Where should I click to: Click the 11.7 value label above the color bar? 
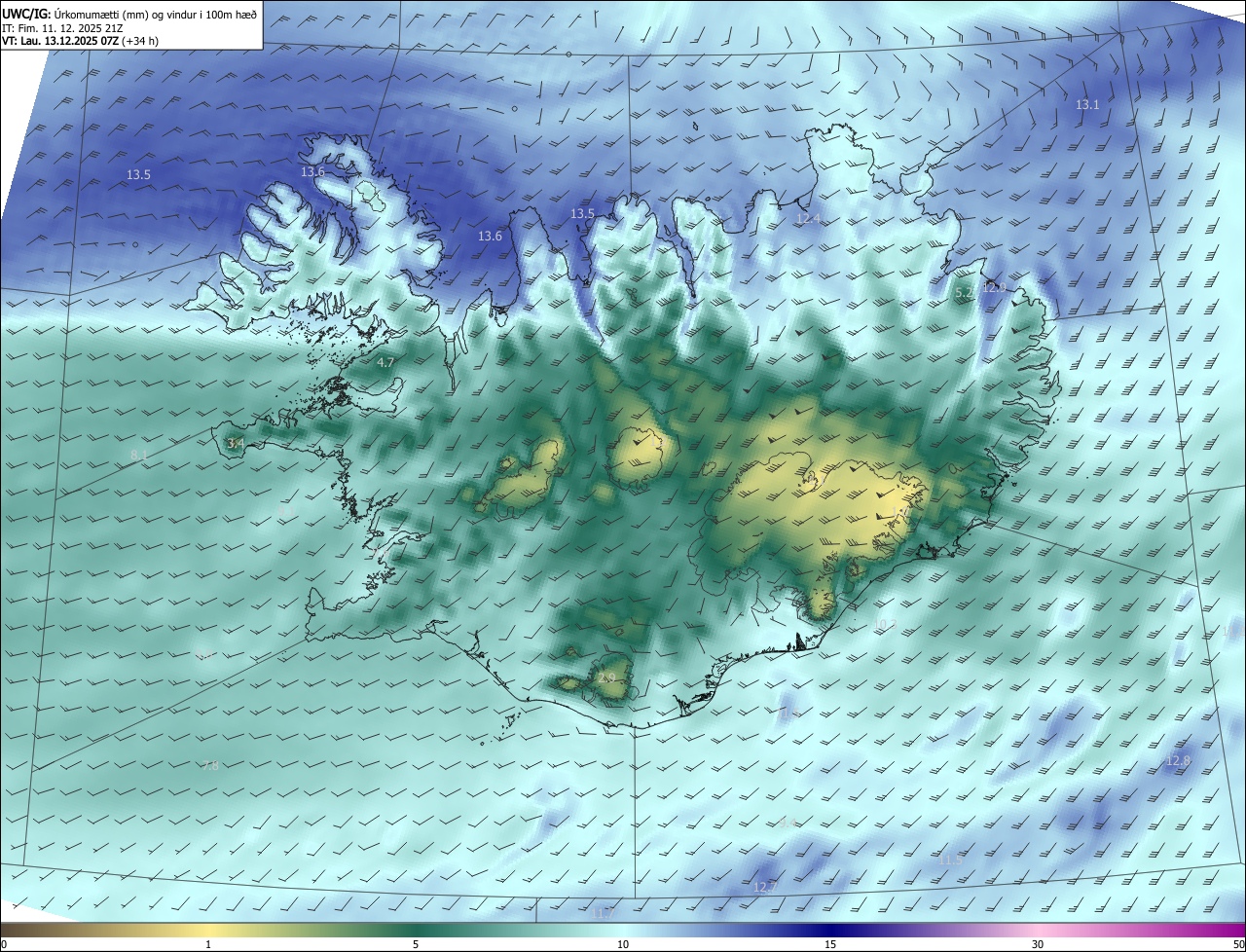(x=604, y=913)
